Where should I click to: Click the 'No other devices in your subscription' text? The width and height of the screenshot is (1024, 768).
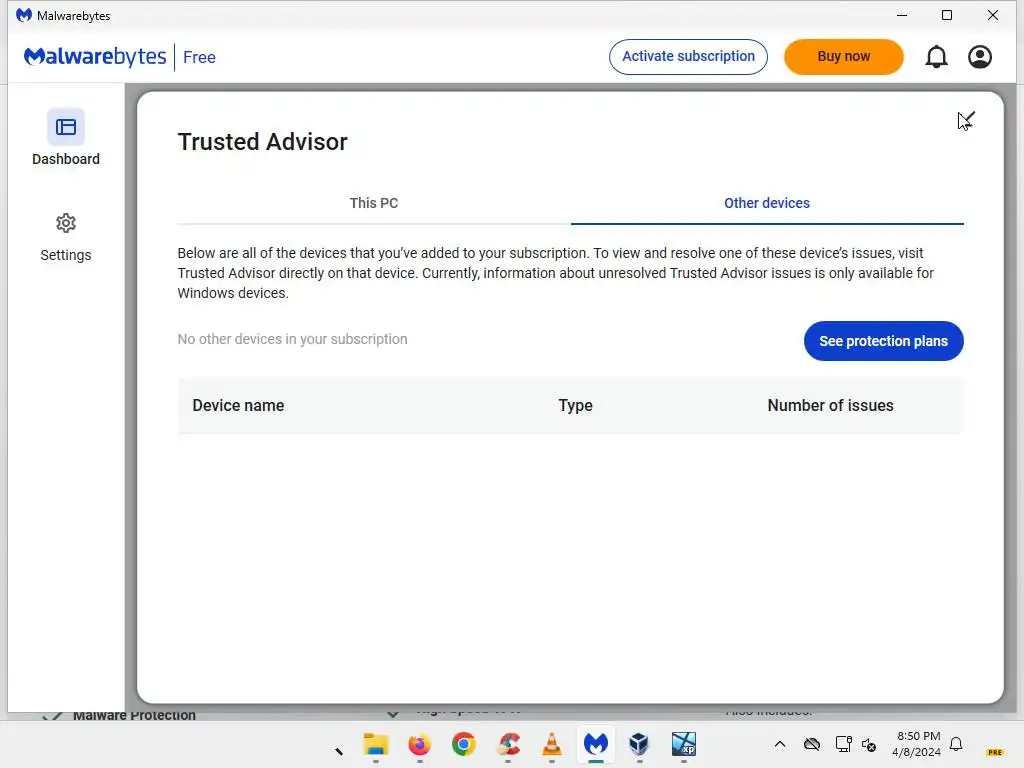click(x=293, y=339)
